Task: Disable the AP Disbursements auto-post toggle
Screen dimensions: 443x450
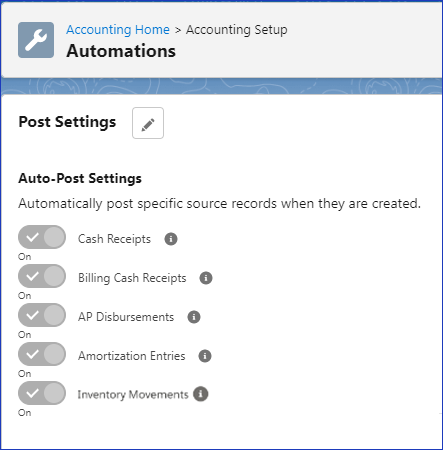Action: coord(42,315)
